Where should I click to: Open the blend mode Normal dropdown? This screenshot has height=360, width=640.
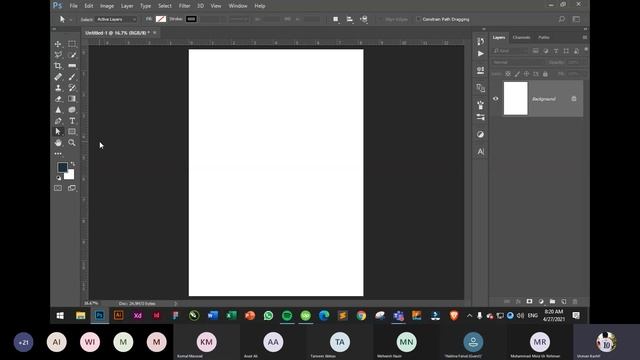518,62
